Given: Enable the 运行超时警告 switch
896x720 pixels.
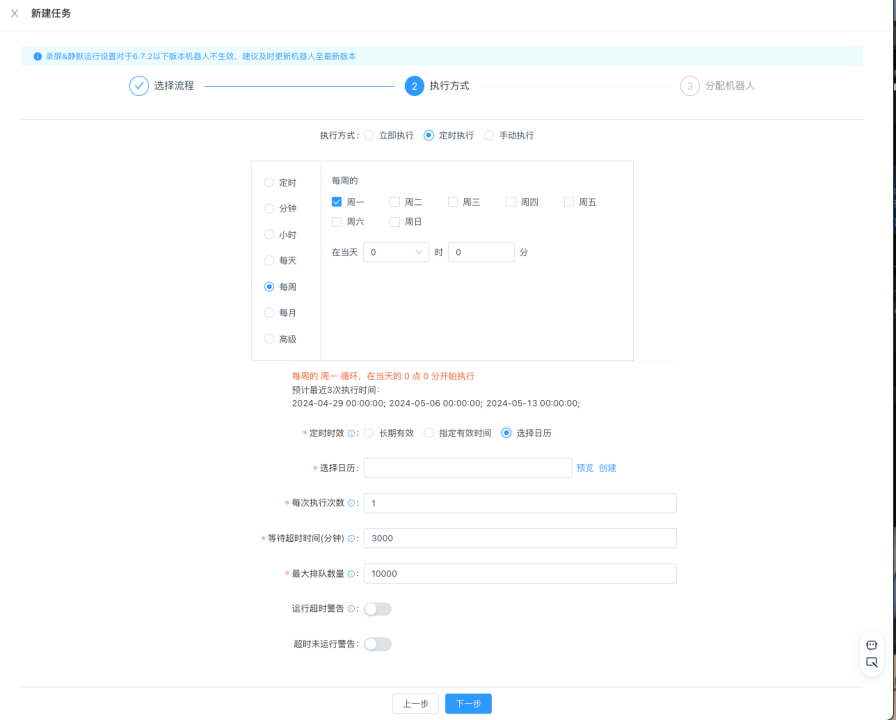Looking at the screenshot, I should [x=378, y=609].
